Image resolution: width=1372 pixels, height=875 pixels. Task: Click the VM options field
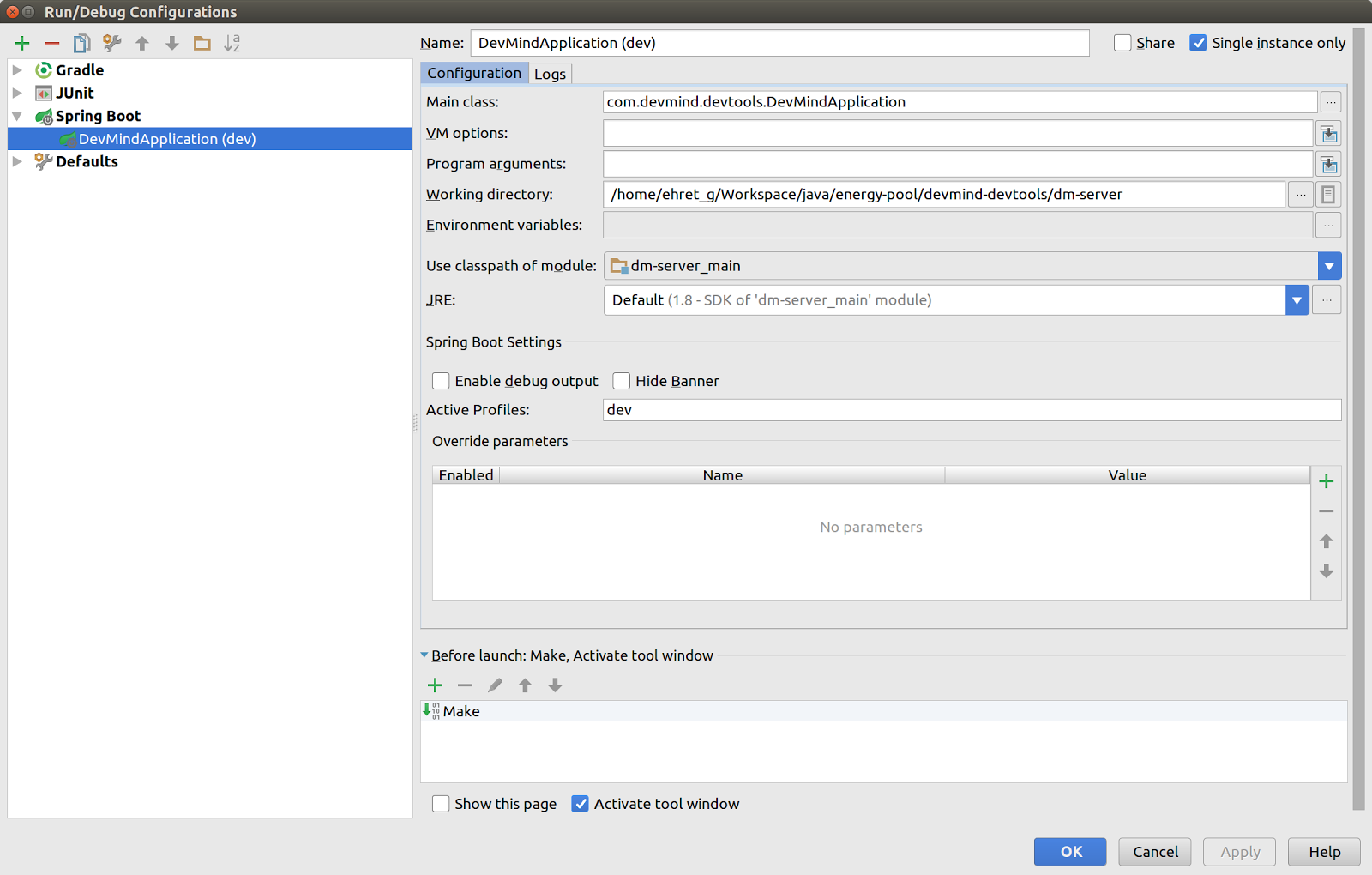tap(958, 133)
